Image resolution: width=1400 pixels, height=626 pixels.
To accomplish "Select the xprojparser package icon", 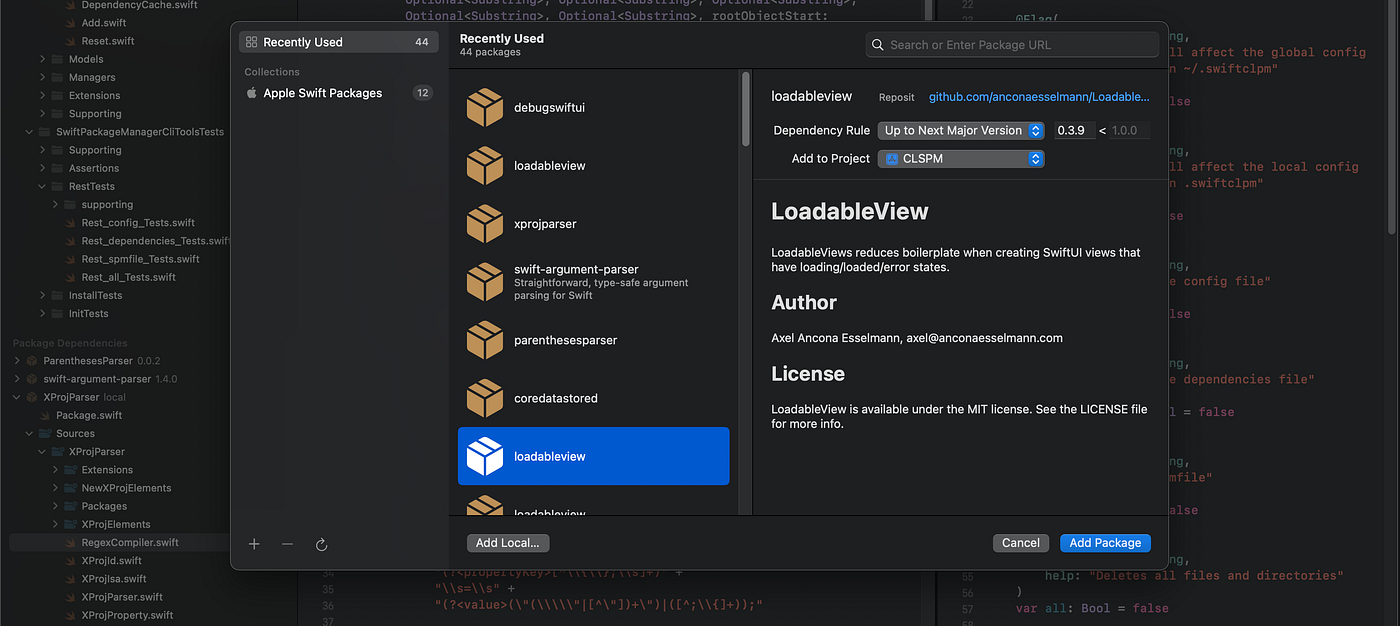I will coord(485,224).
